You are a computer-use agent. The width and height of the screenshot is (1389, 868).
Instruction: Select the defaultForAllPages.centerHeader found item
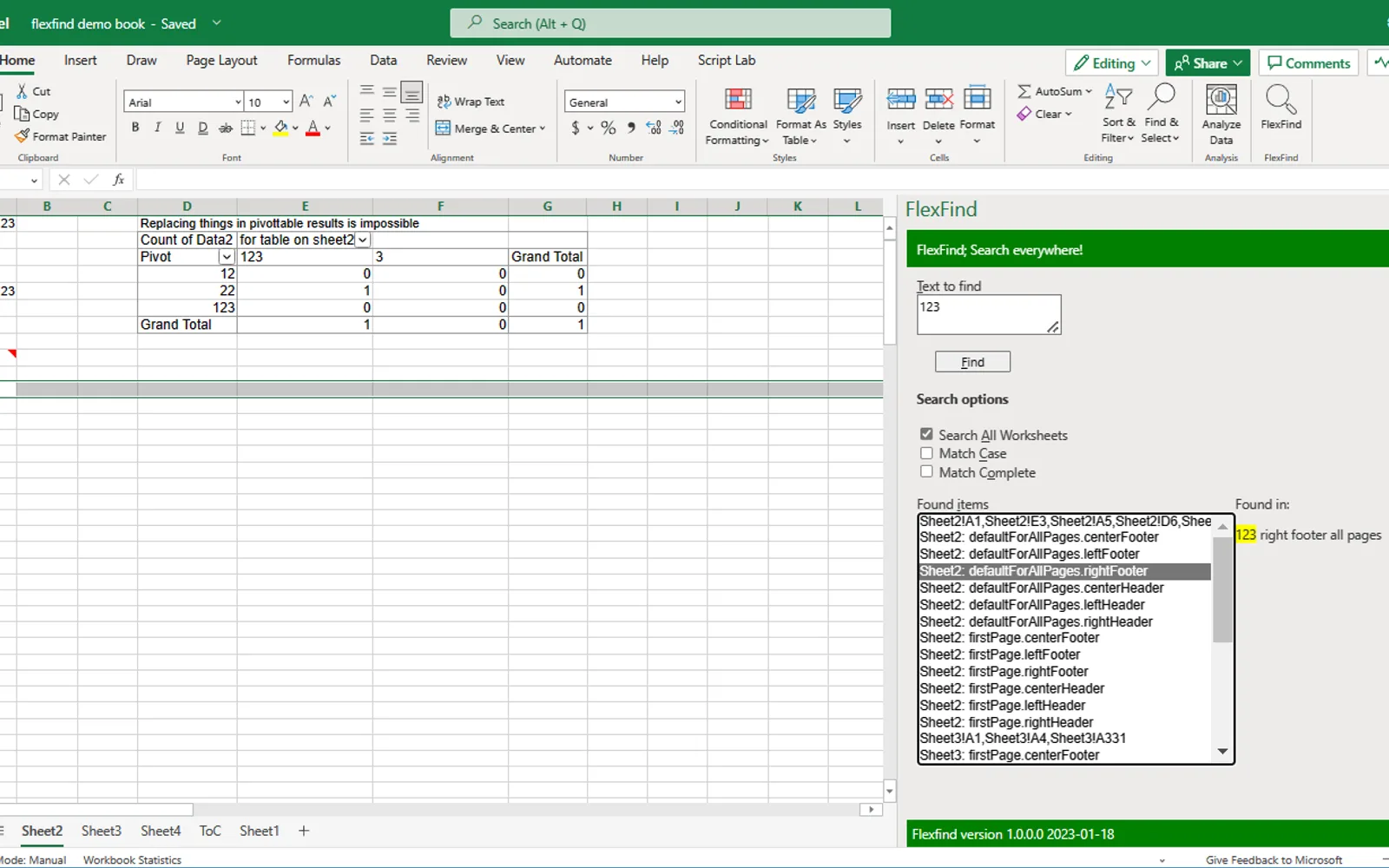1064,588
